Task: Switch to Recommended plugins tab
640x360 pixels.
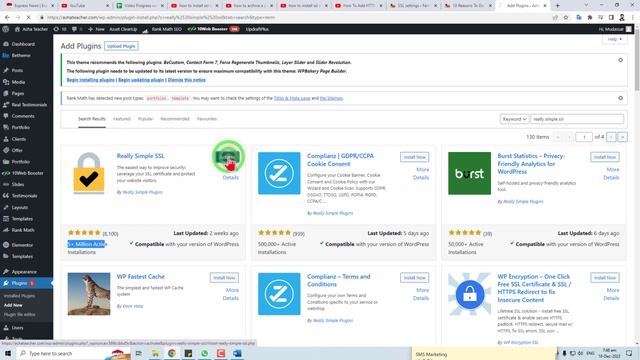Action: pyautogui.click(x=175, y=119)
